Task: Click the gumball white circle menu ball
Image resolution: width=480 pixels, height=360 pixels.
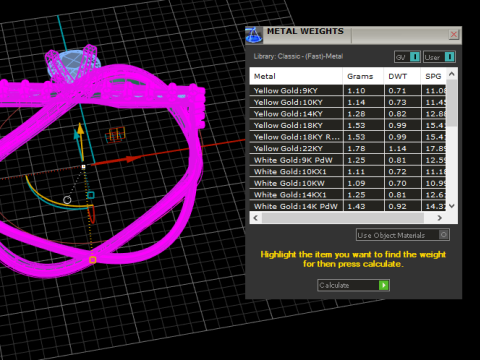Action: click(67, 200)
